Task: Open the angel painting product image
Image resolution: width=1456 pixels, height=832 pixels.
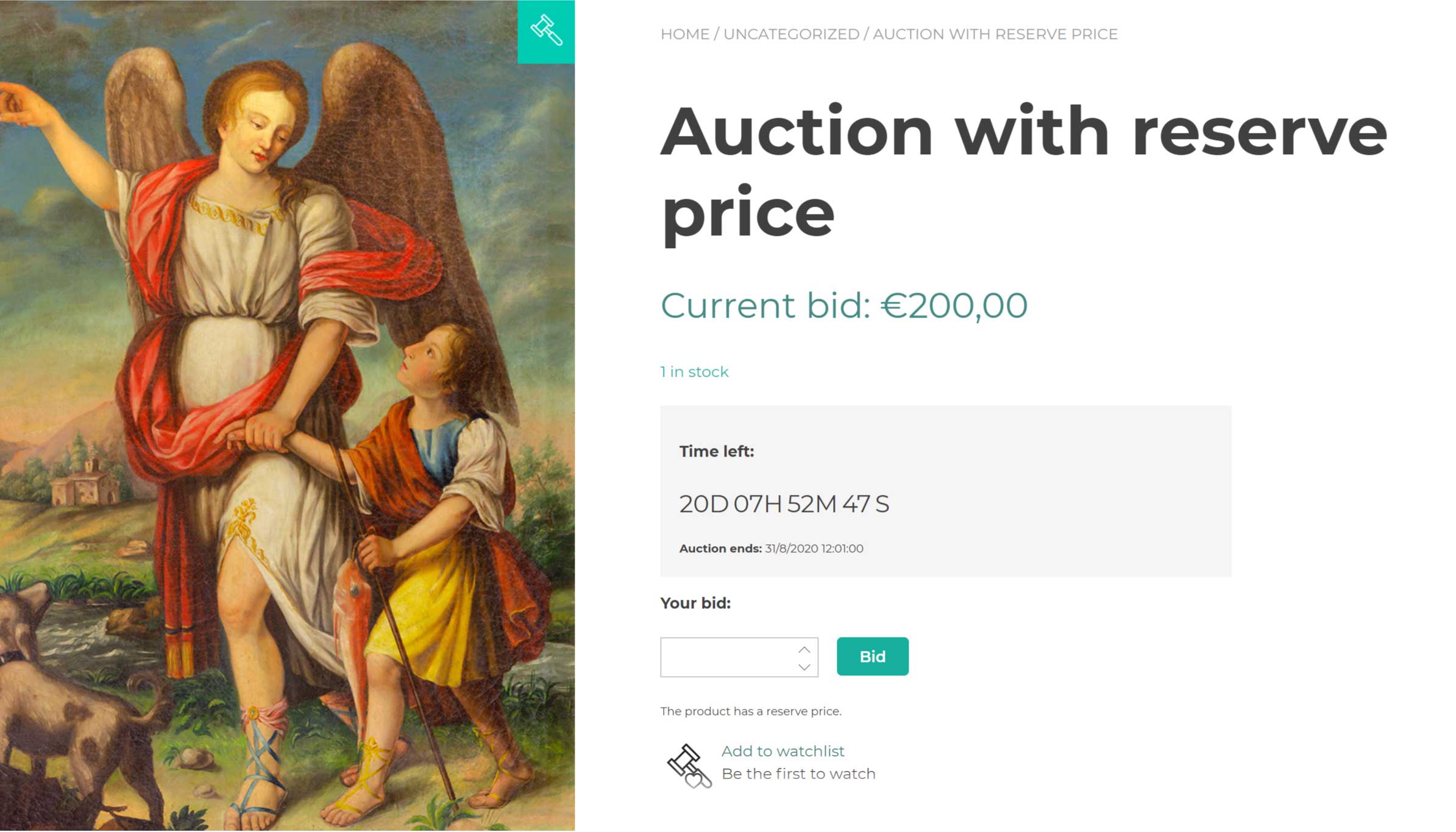Action: (x=287, y=416)
